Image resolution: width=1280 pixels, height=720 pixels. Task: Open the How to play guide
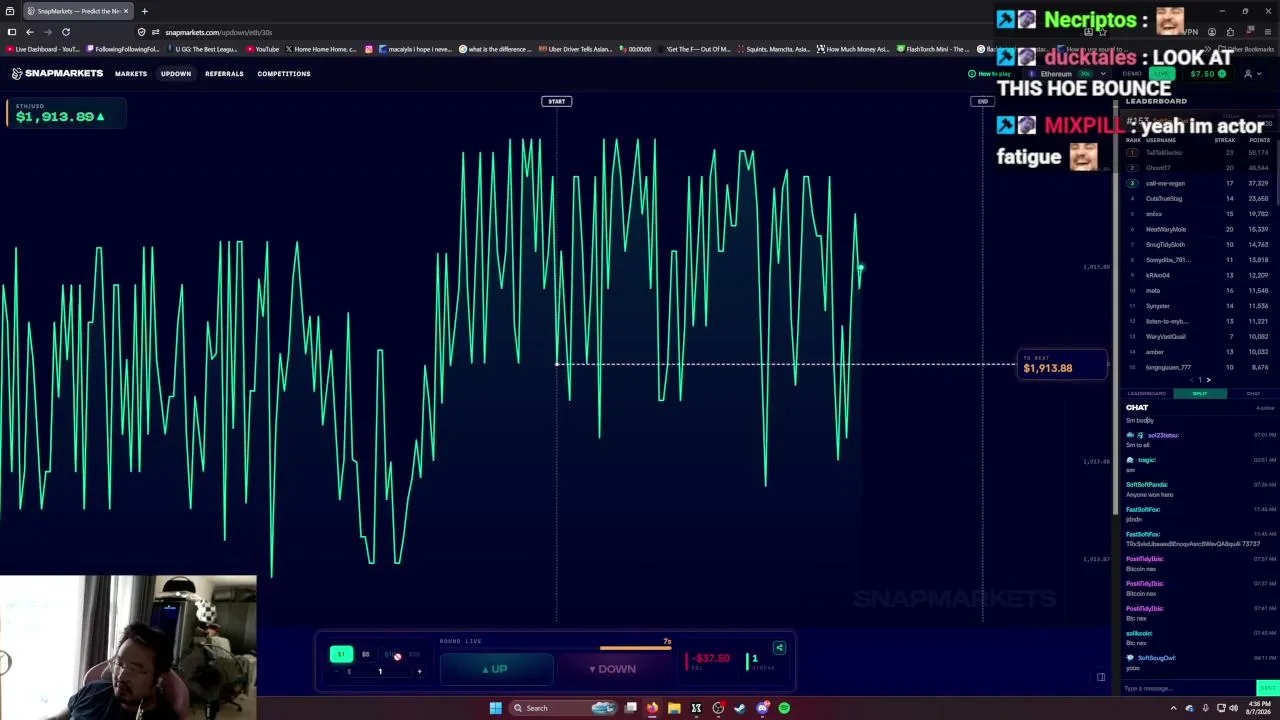[990, 74]
